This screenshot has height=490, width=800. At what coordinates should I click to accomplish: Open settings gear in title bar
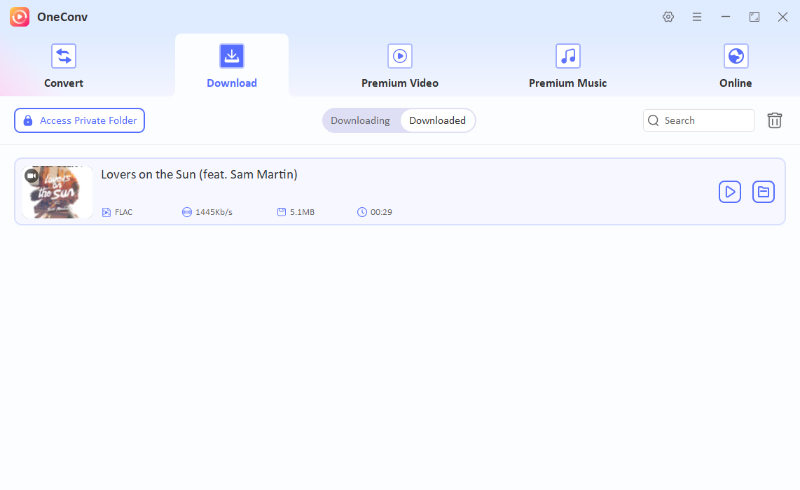[x=668, y=17]
